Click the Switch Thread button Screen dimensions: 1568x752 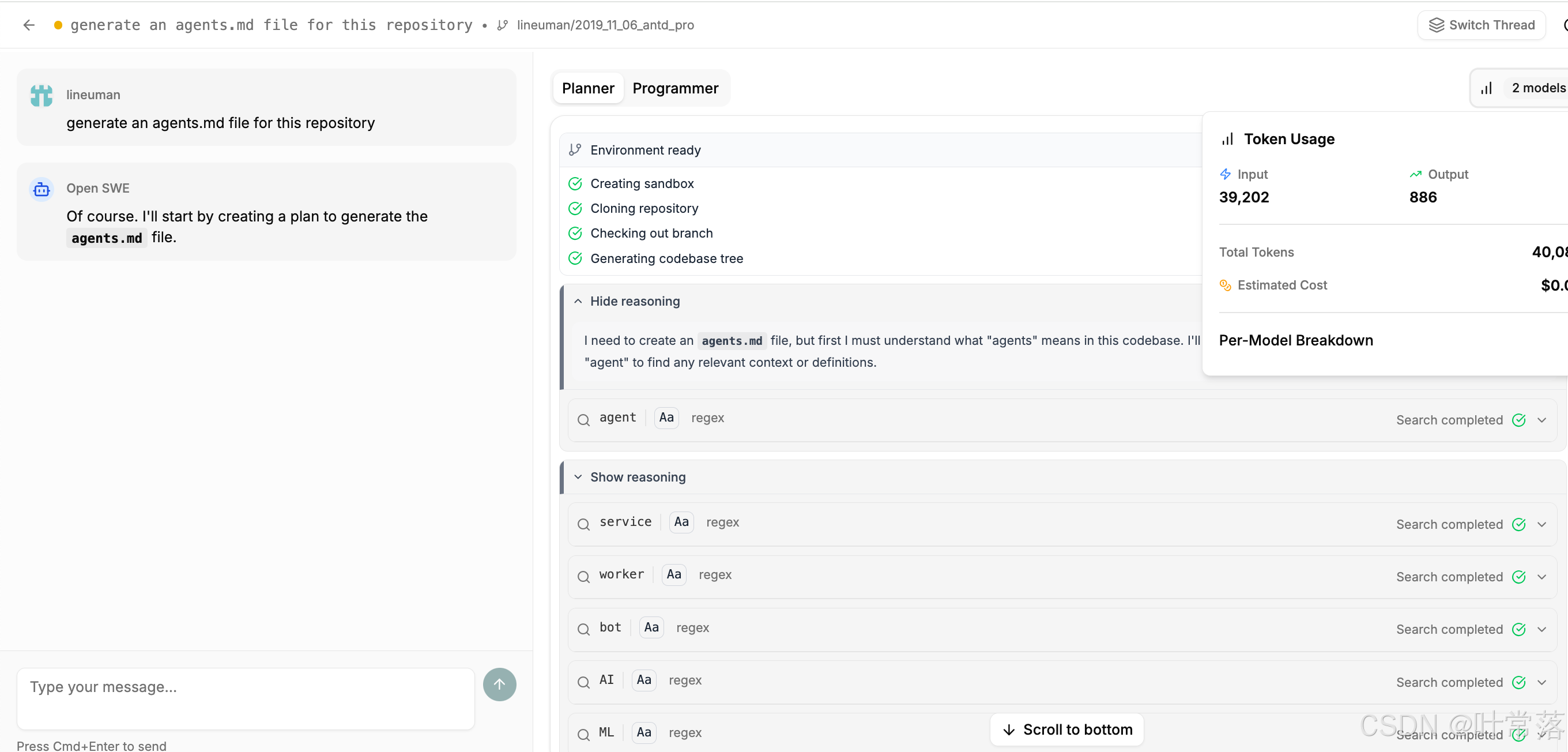[1481, 25]
